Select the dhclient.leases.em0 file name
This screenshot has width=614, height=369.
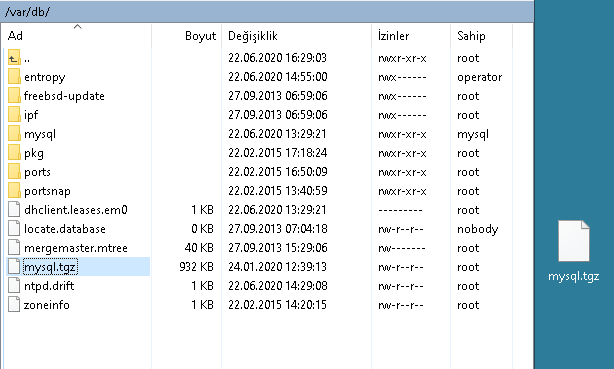coord(76,210)
